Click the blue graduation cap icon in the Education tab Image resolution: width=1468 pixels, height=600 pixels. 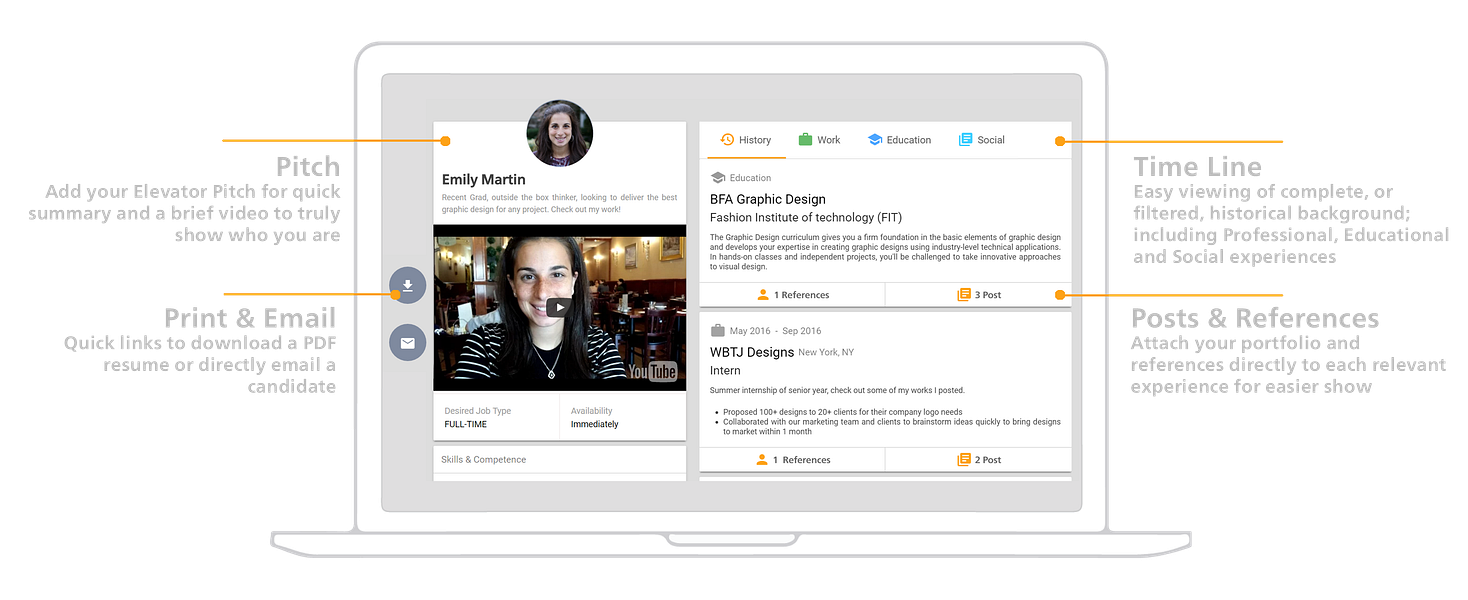pyautogui.click(x=875, y=140)
